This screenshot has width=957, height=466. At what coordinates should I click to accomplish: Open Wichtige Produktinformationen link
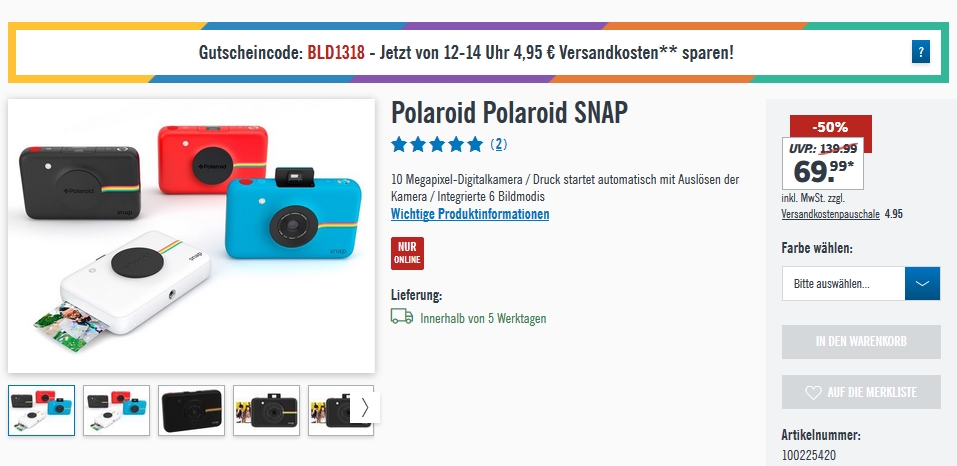(x=470, y=214)
